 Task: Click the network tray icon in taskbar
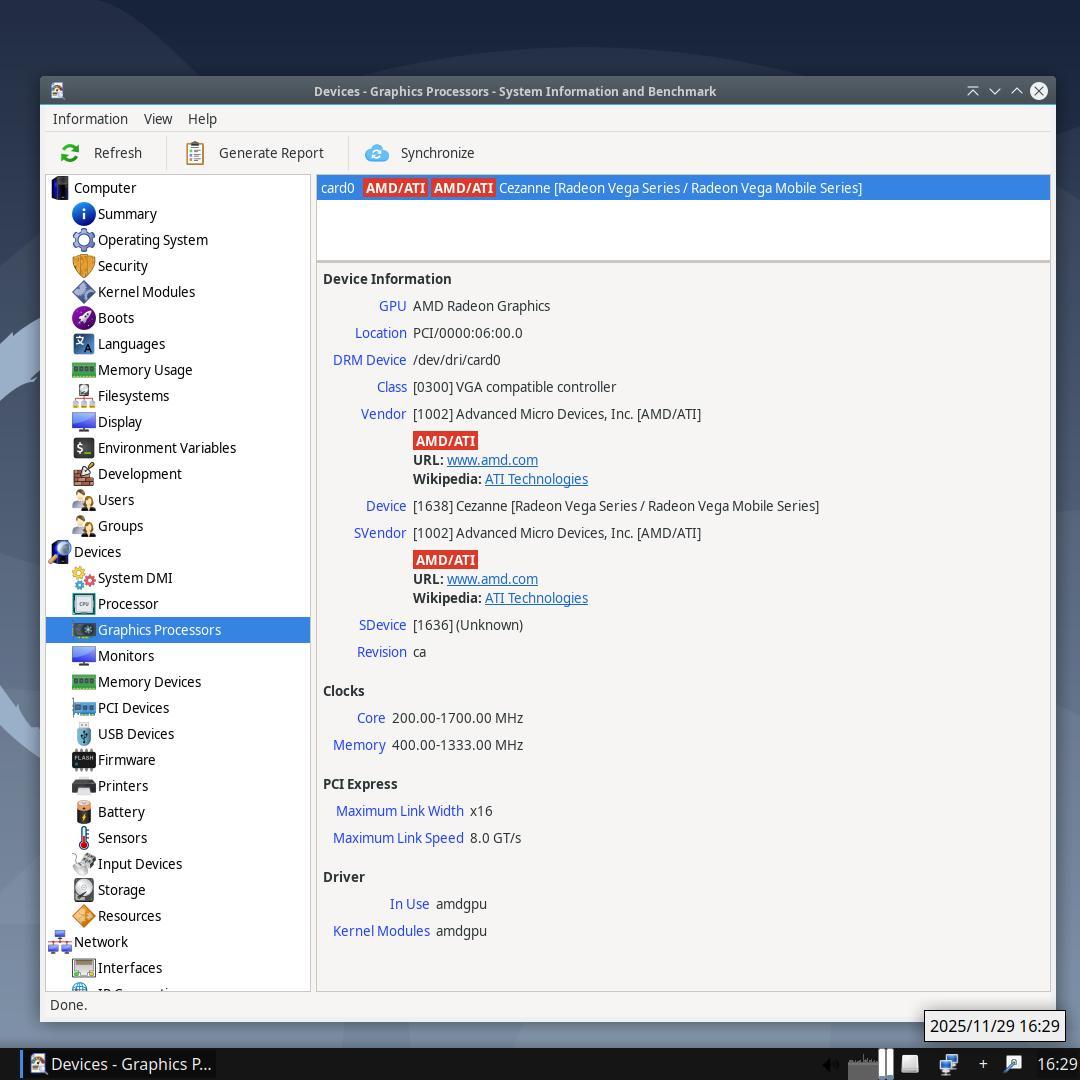point(948,1064)
